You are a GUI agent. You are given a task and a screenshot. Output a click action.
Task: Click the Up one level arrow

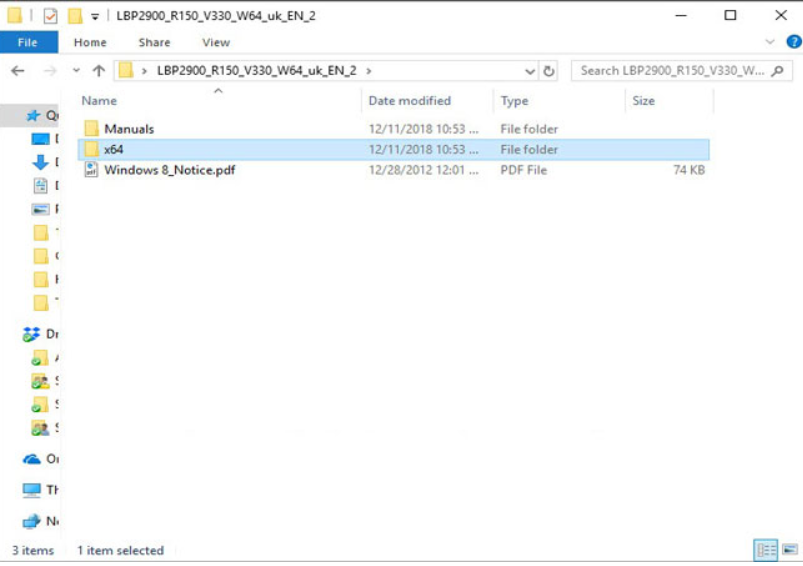pos(98,71)
